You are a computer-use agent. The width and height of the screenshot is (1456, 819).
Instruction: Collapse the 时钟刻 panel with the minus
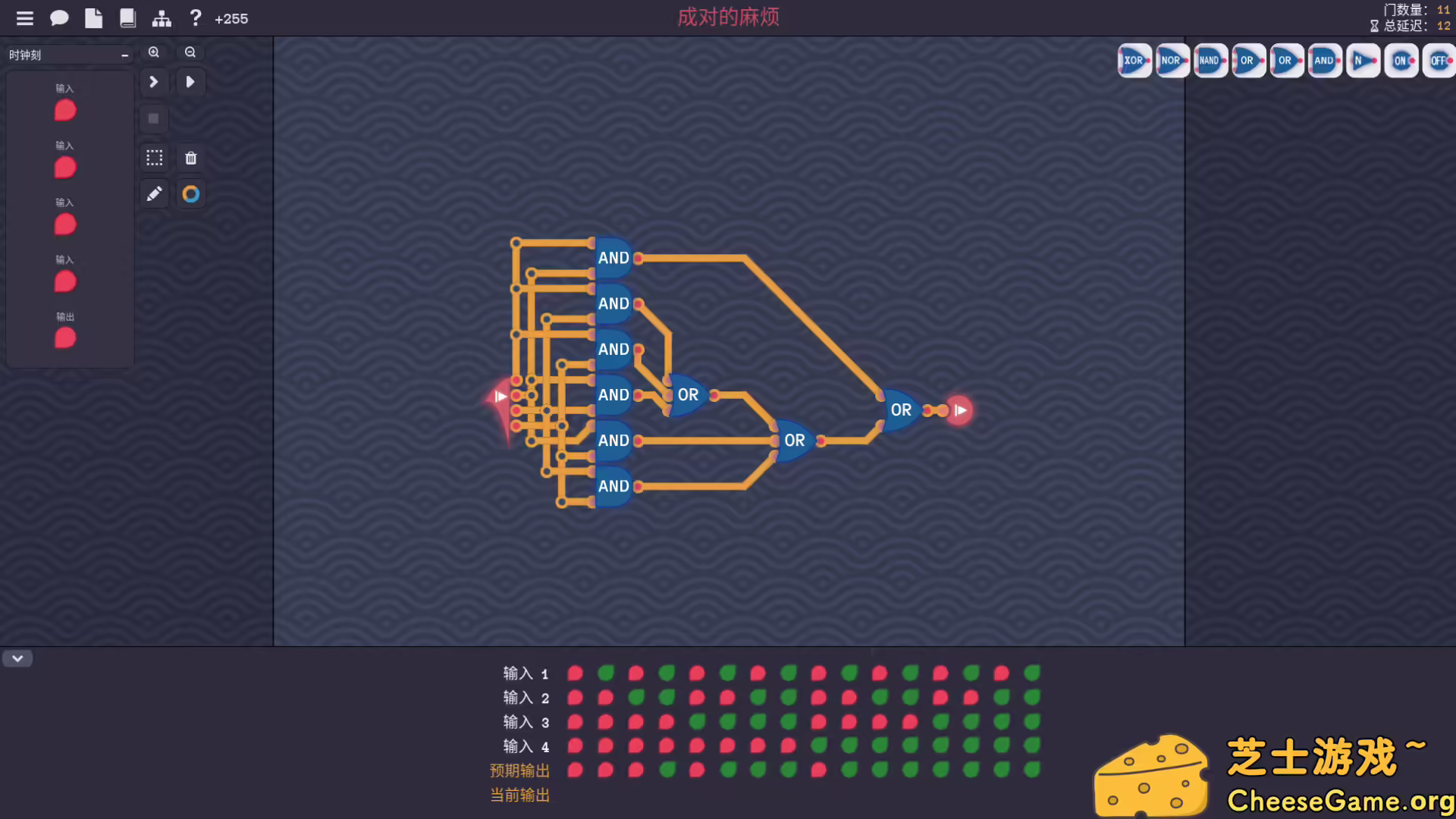click(124, 55)
